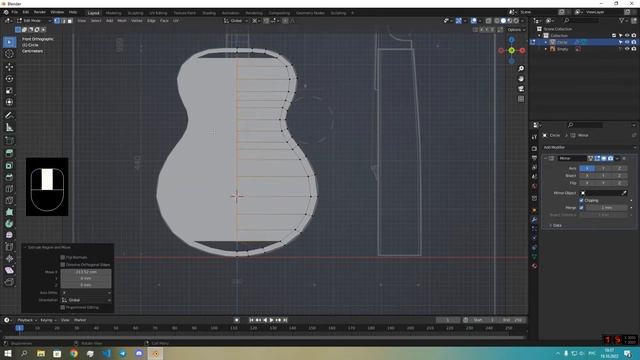Open Mesh menu in viewport header
This screenshot has width=640, height=360.
tap(122, 20)
